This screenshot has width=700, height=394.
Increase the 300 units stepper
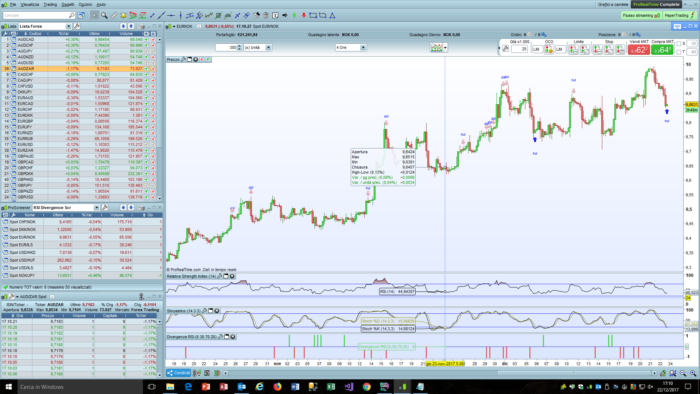[239, 46]
